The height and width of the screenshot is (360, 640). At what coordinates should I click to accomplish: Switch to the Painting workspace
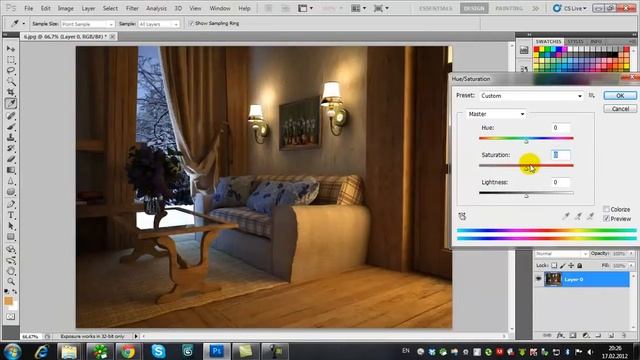509,8
